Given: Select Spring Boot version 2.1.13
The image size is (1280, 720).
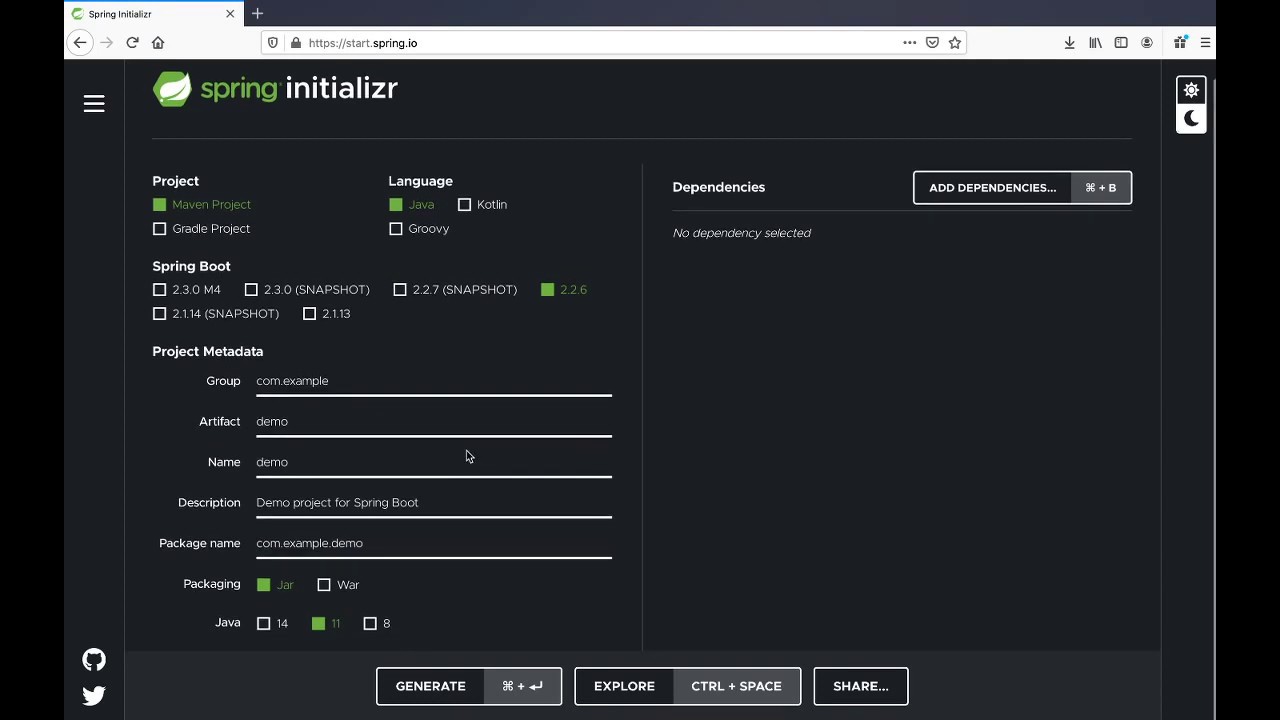Looking at the screenshot, I should click(327, 314).
